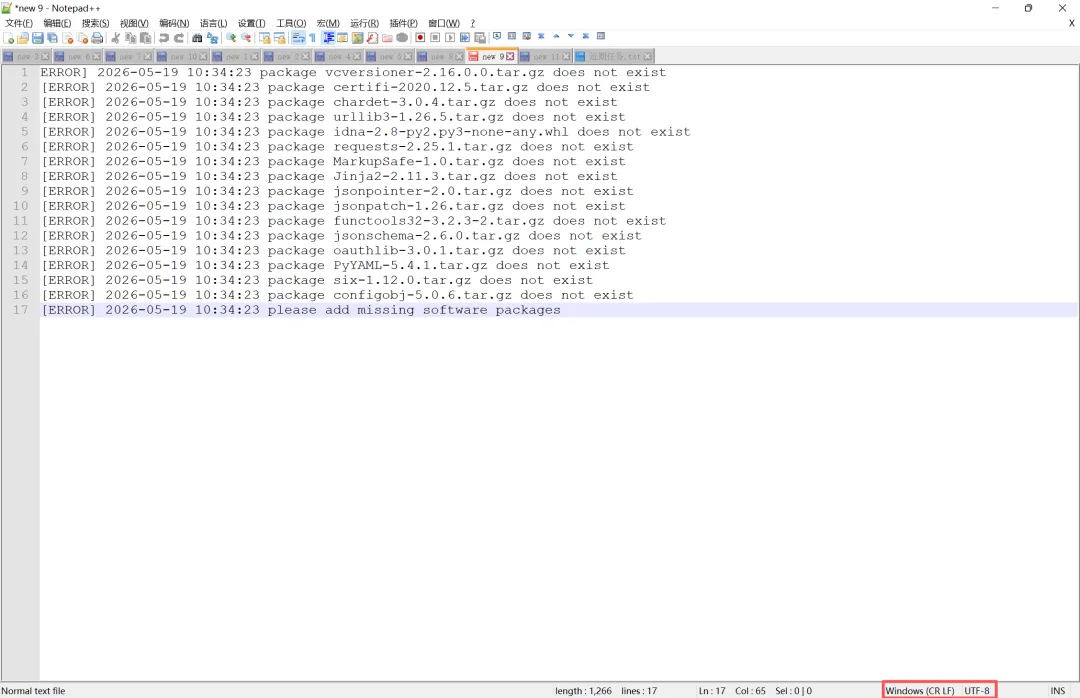Toggle synchronized vertical scrolling
This screenshot has width=1080, height=698.
(264, 38)
